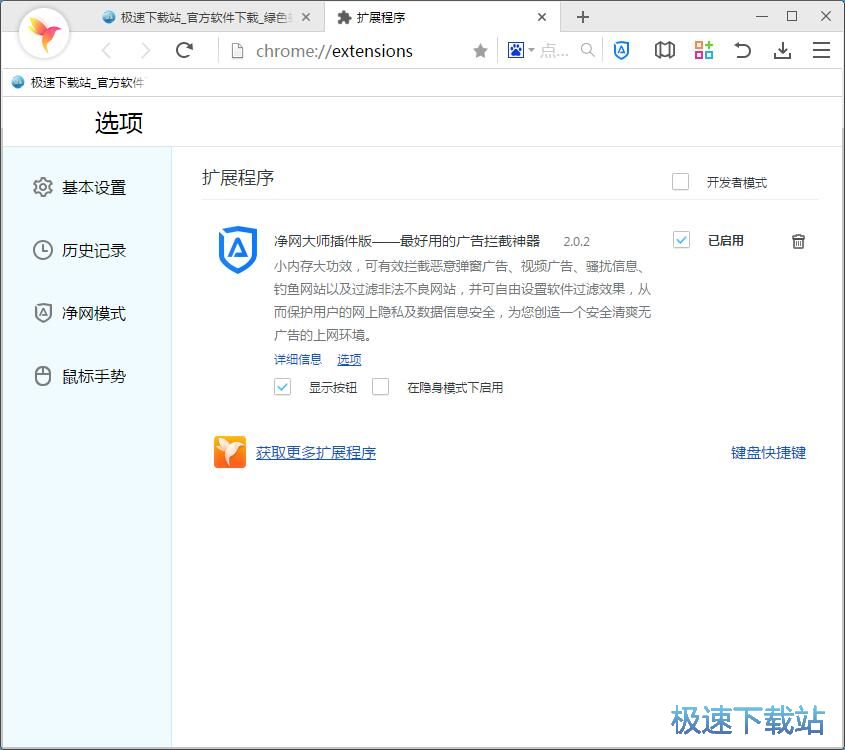Open the hamburger main menu
Image resolution: width=845 pixels, height=750 pixels.
tap(821, 51)
